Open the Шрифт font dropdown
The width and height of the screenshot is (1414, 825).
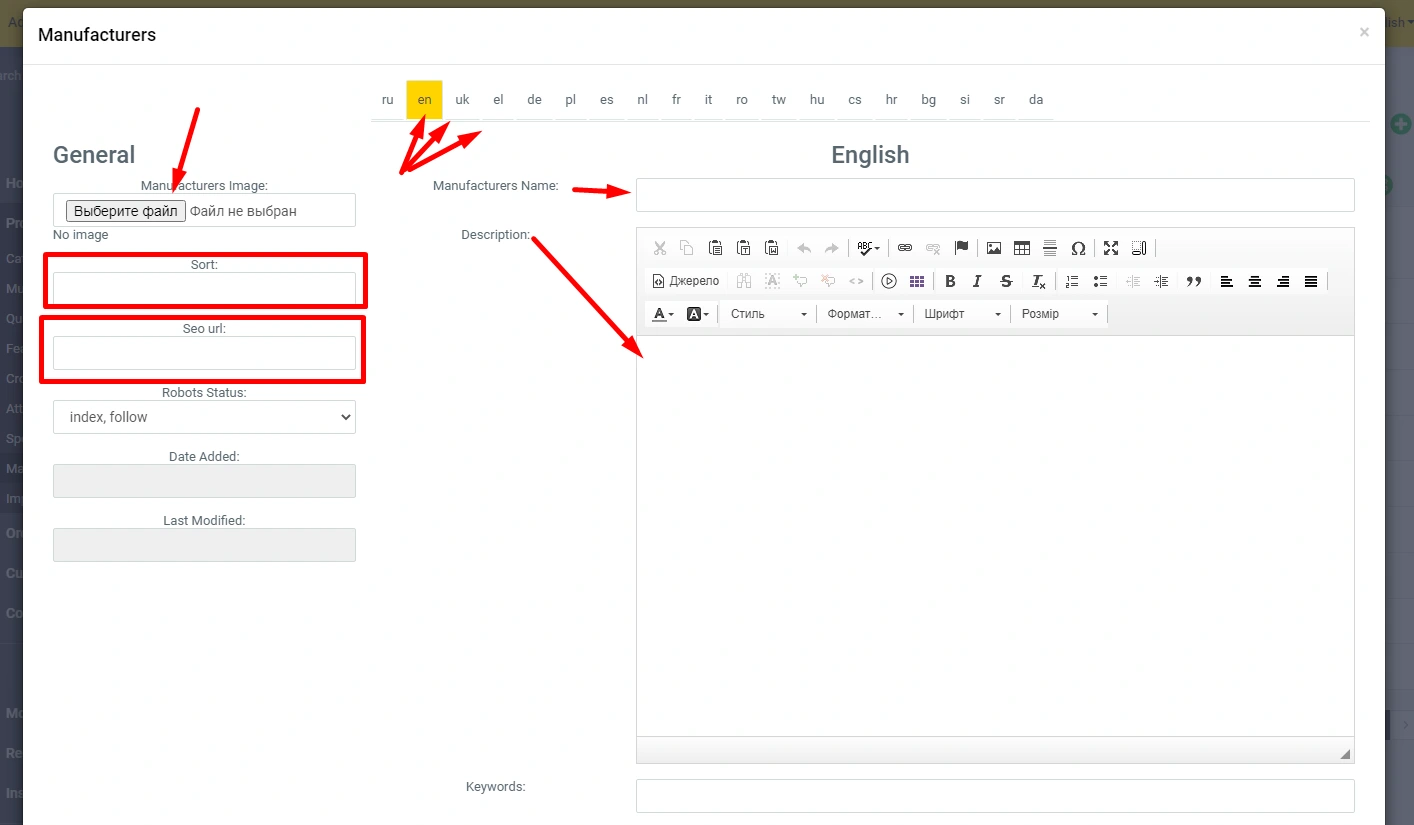[962, 314]
